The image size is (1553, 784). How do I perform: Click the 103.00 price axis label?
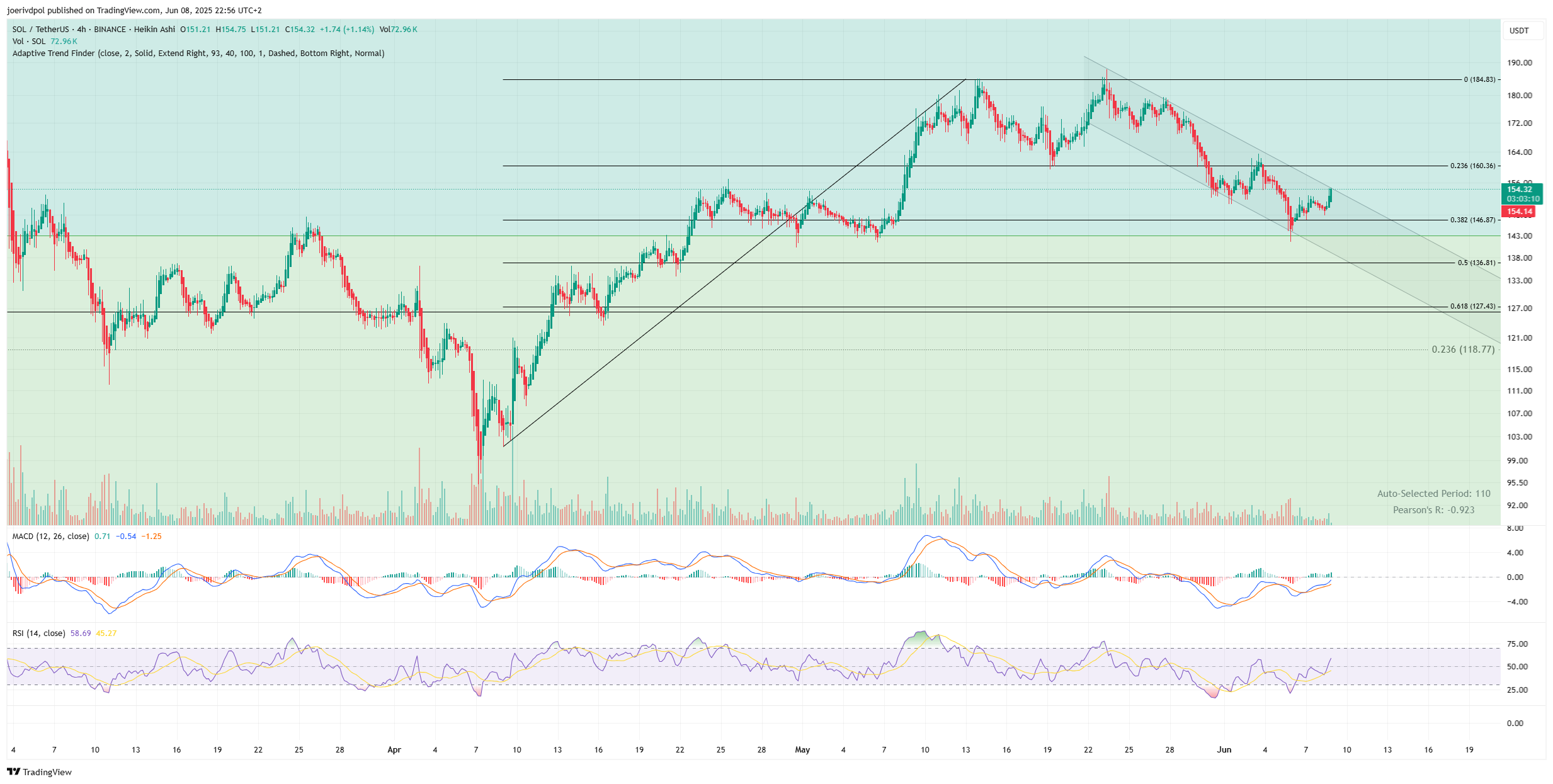pos(1520,437)
